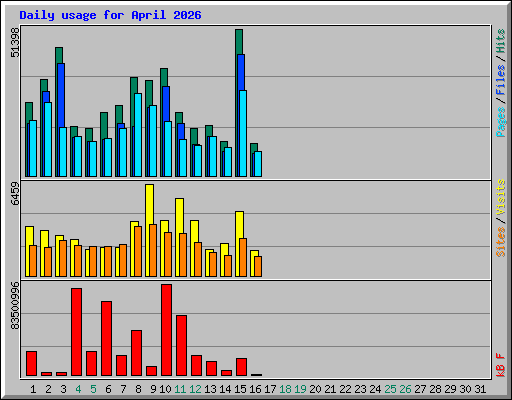Select day 29 on the x-axis
Screen dimensions: 512x400
tap(450, 389)
